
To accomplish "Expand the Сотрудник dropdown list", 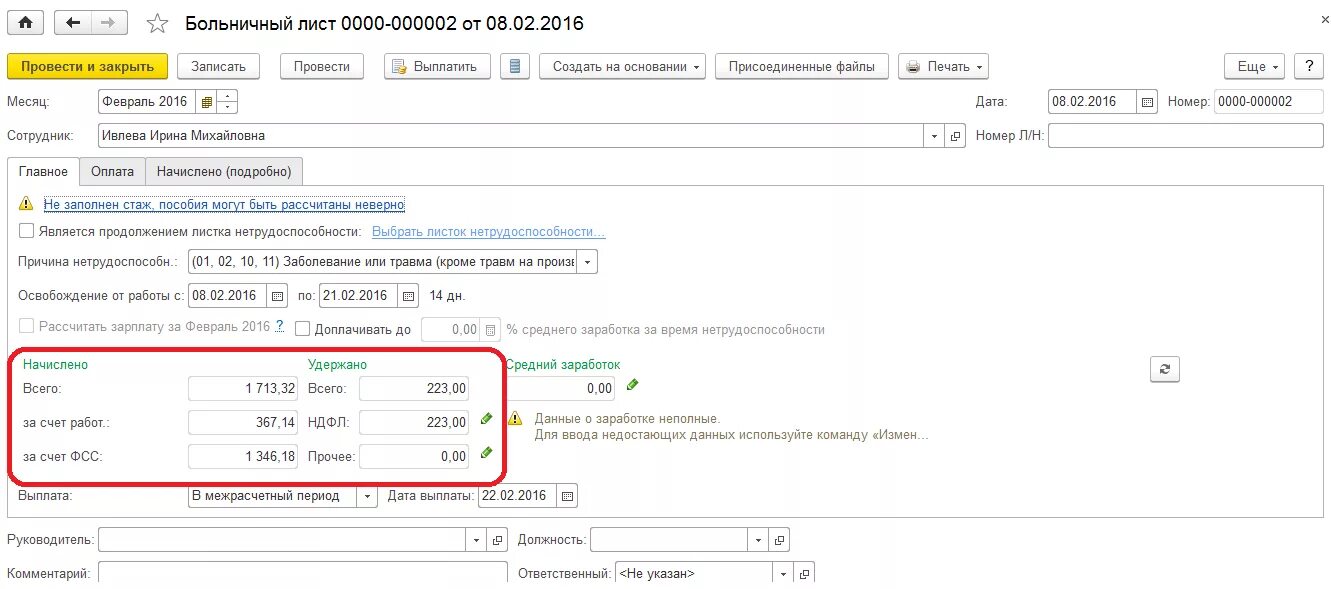I will (x=935, y=136).
